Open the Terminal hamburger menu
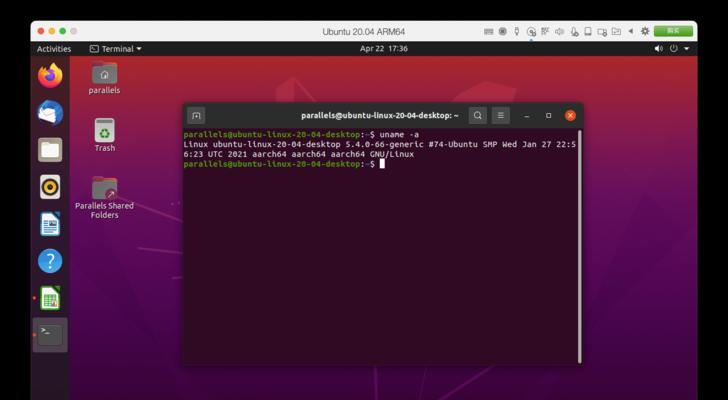Viewport: 728px width, 400px height. (x=500, y=116)
